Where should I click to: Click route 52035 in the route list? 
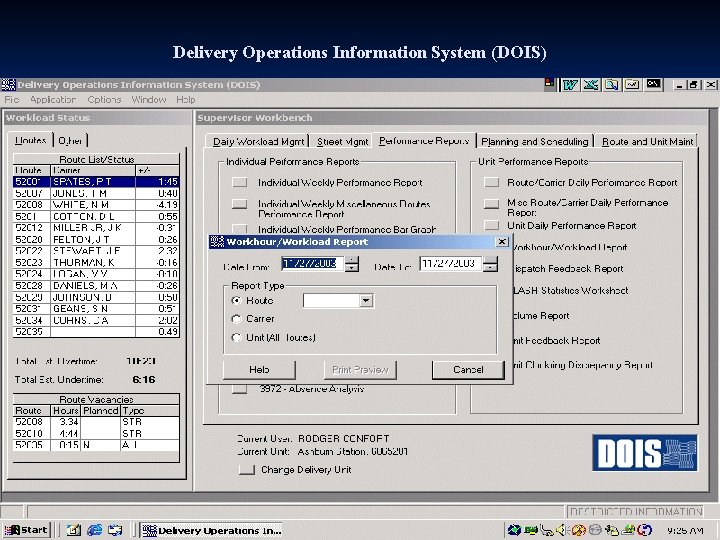coord(96,332)
